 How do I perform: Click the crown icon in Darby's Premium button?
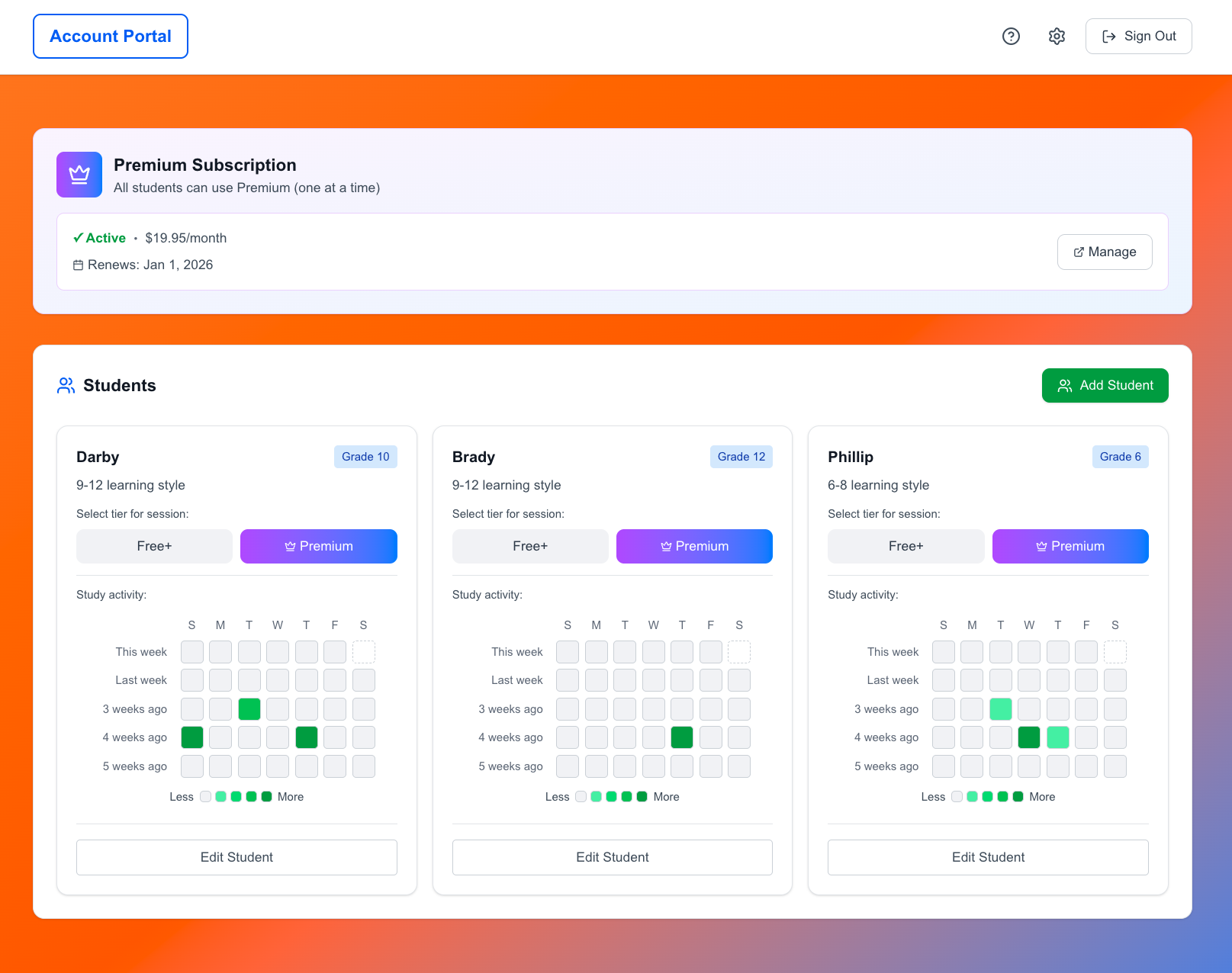click(290, 546)
